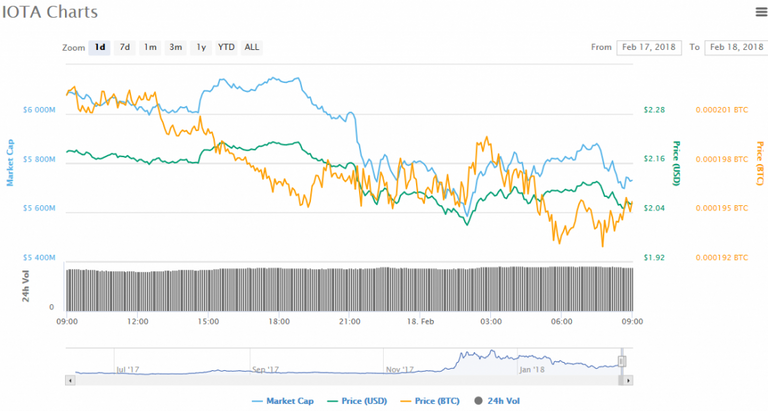Click navigator timeline near Nov '17

(x=400, y=369)
